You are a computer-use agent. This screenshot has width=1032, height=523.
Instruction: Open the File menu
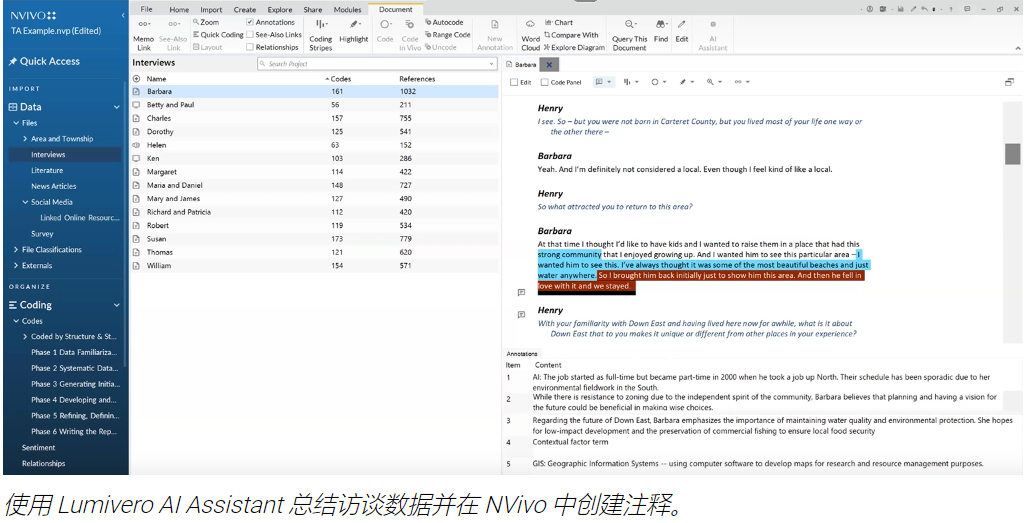pos(146,9)
